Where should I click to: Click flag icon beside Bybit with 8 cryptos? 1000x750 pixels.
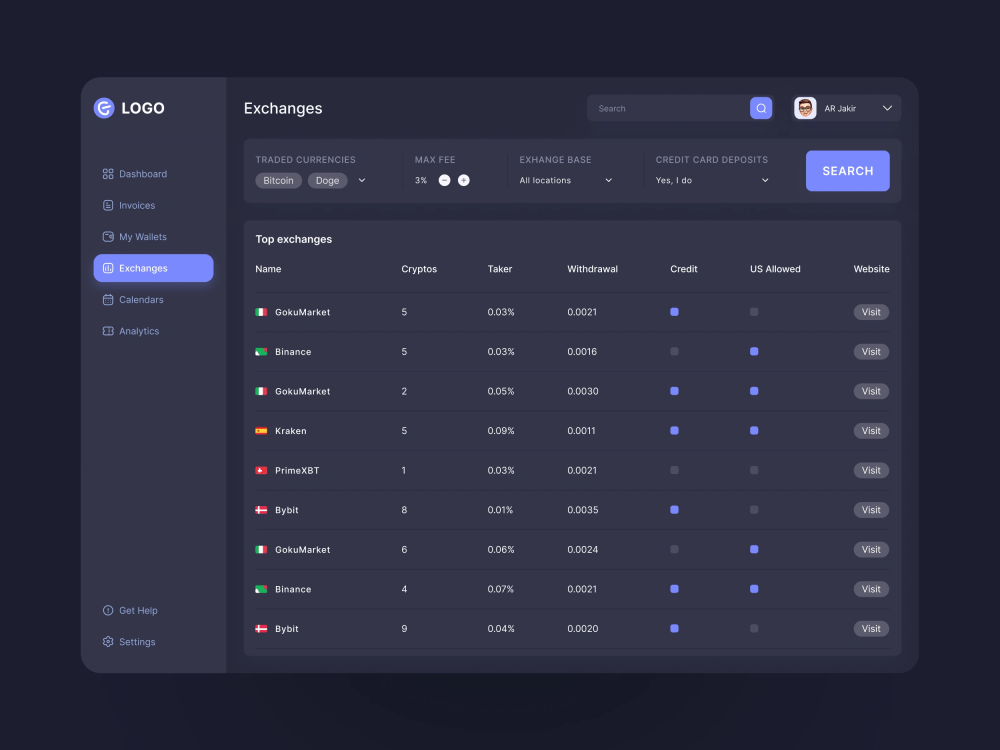coord(261,510)
